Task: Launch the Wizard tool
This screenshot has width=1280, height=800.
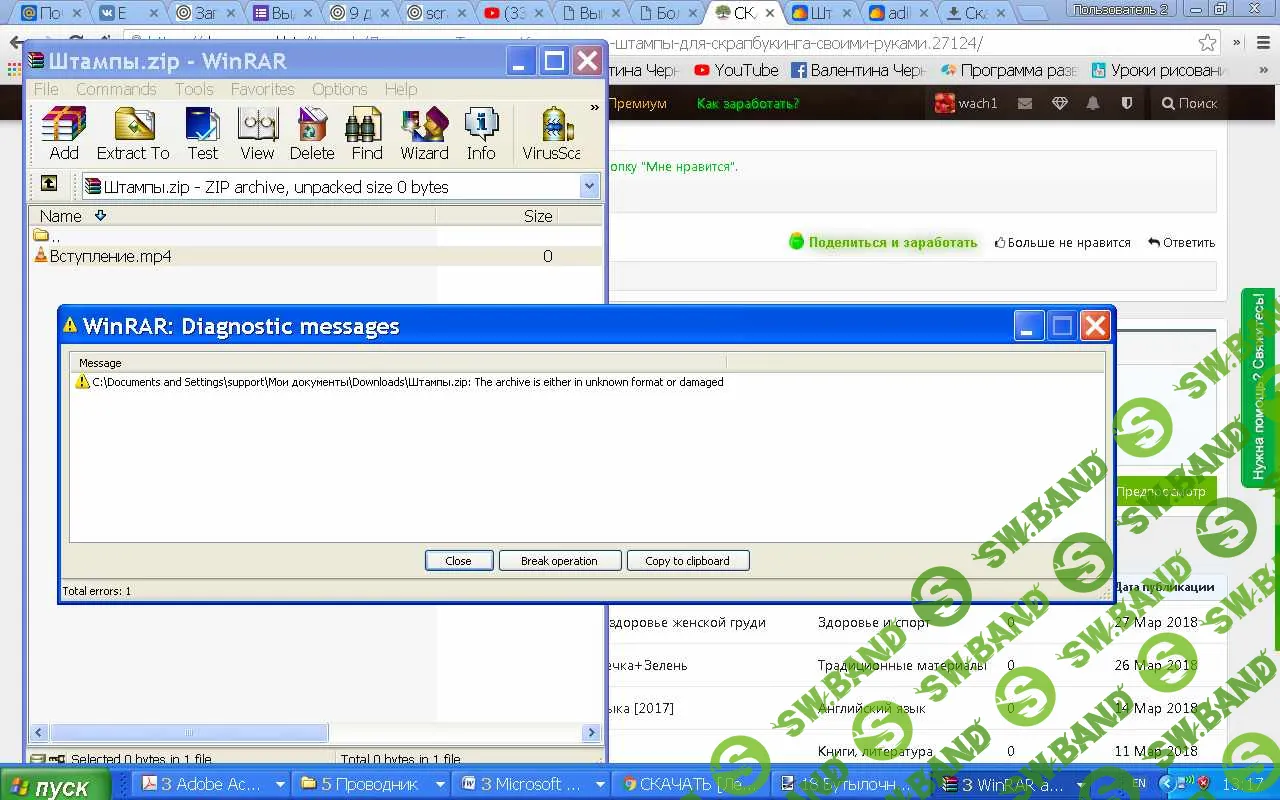Action: [x=424, y=133]
